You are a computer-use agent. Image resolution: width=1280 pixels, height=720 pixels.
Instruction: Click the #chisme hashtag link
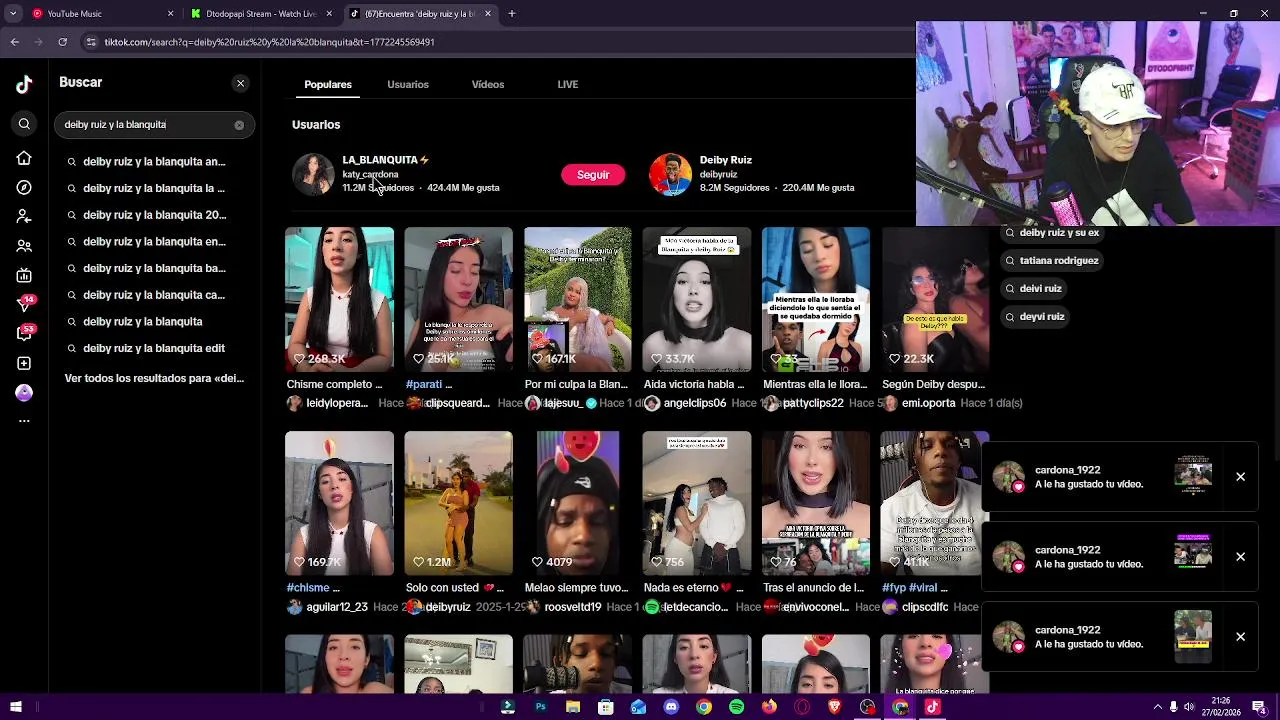click(308, 588)
